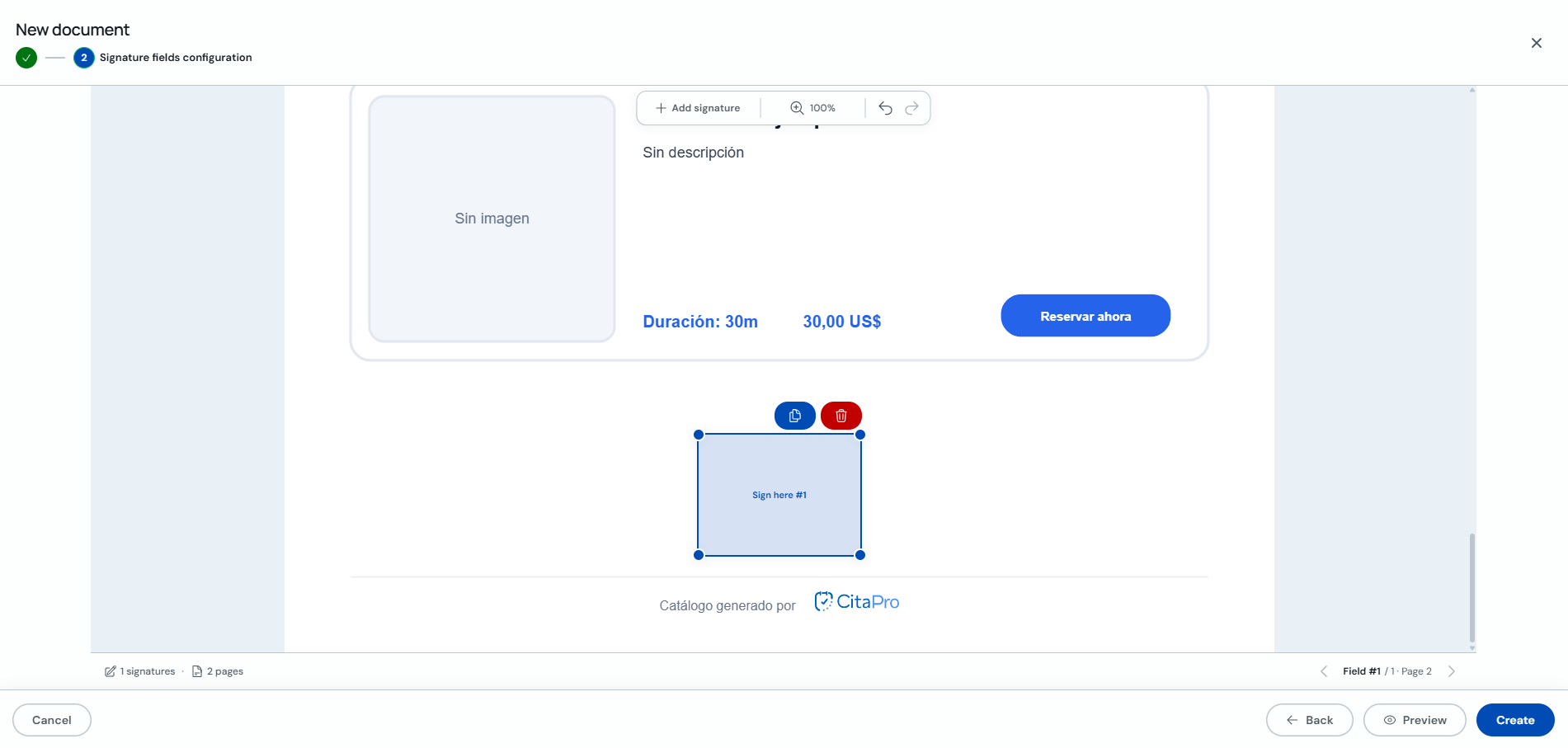Click the Add signature button
Image resolution: width=1568 pixels, height=748 pixels.
pyautogui.click(x=698, y=108)
